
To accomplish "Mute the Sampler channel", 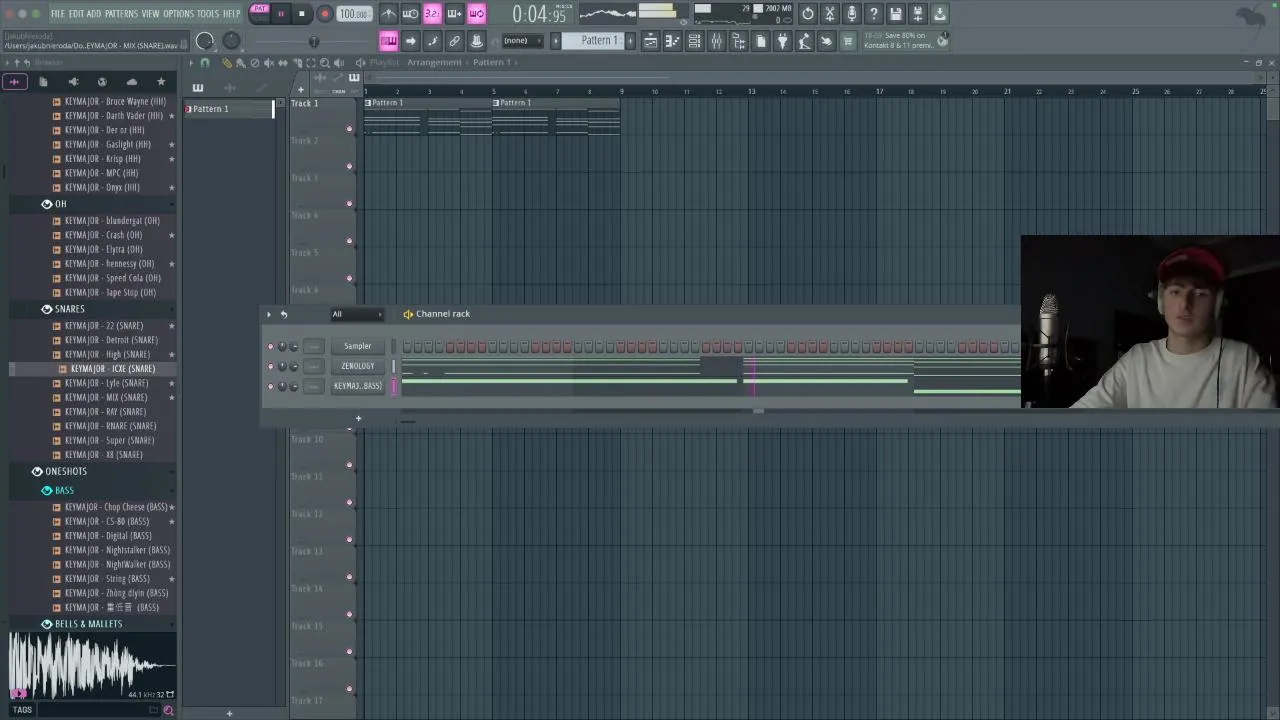I will (270, 346).
